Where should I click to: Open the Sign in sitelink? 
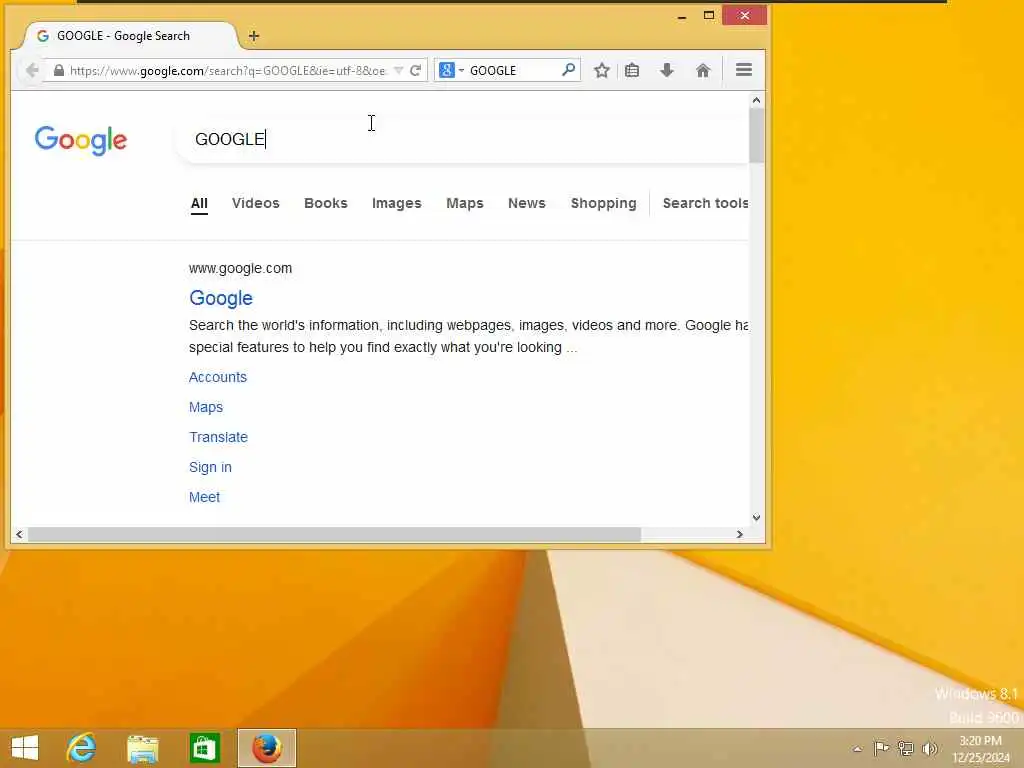tap(210, 467)
